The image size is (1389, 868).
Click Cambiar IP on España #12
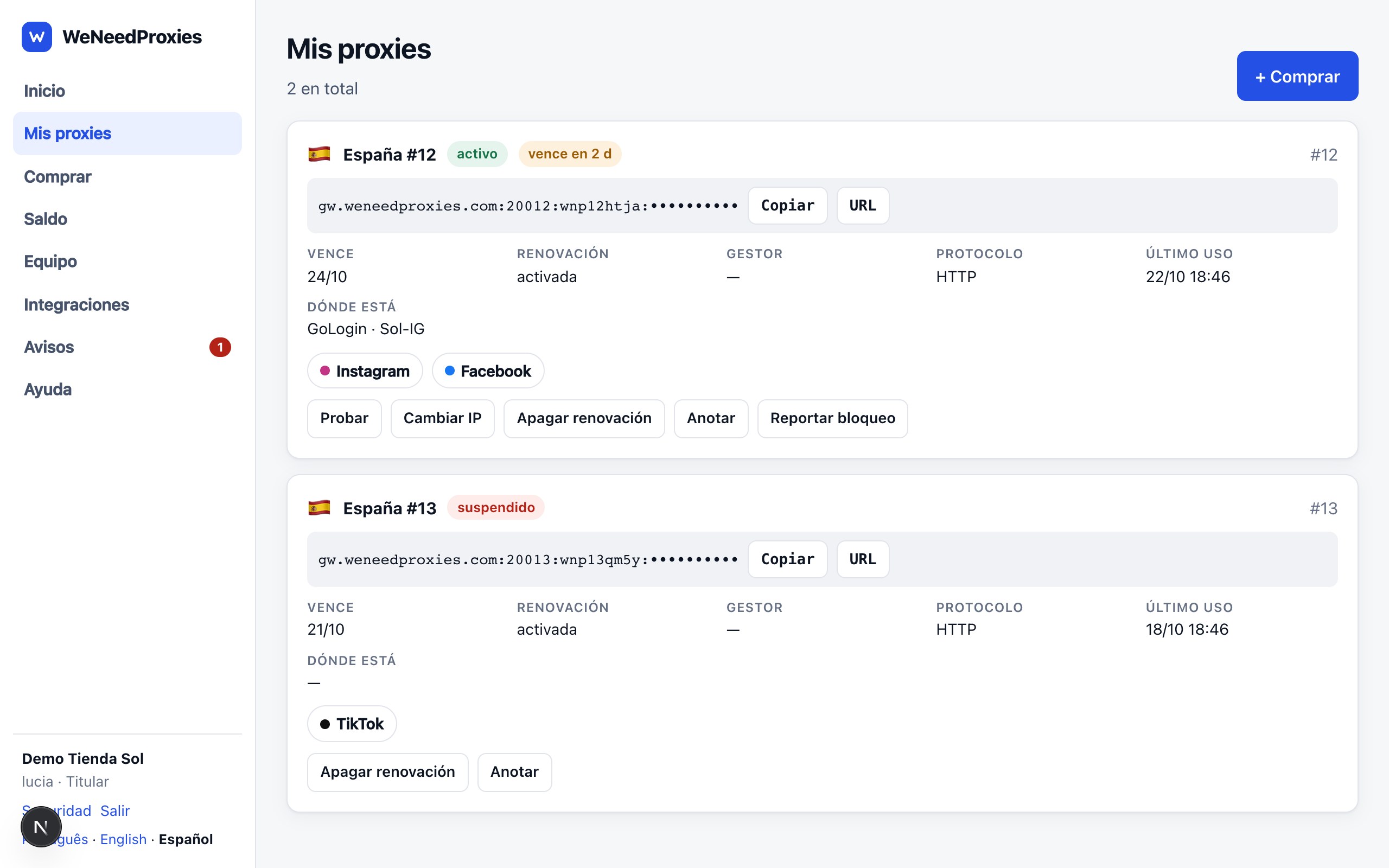click(x=443, y=418)
